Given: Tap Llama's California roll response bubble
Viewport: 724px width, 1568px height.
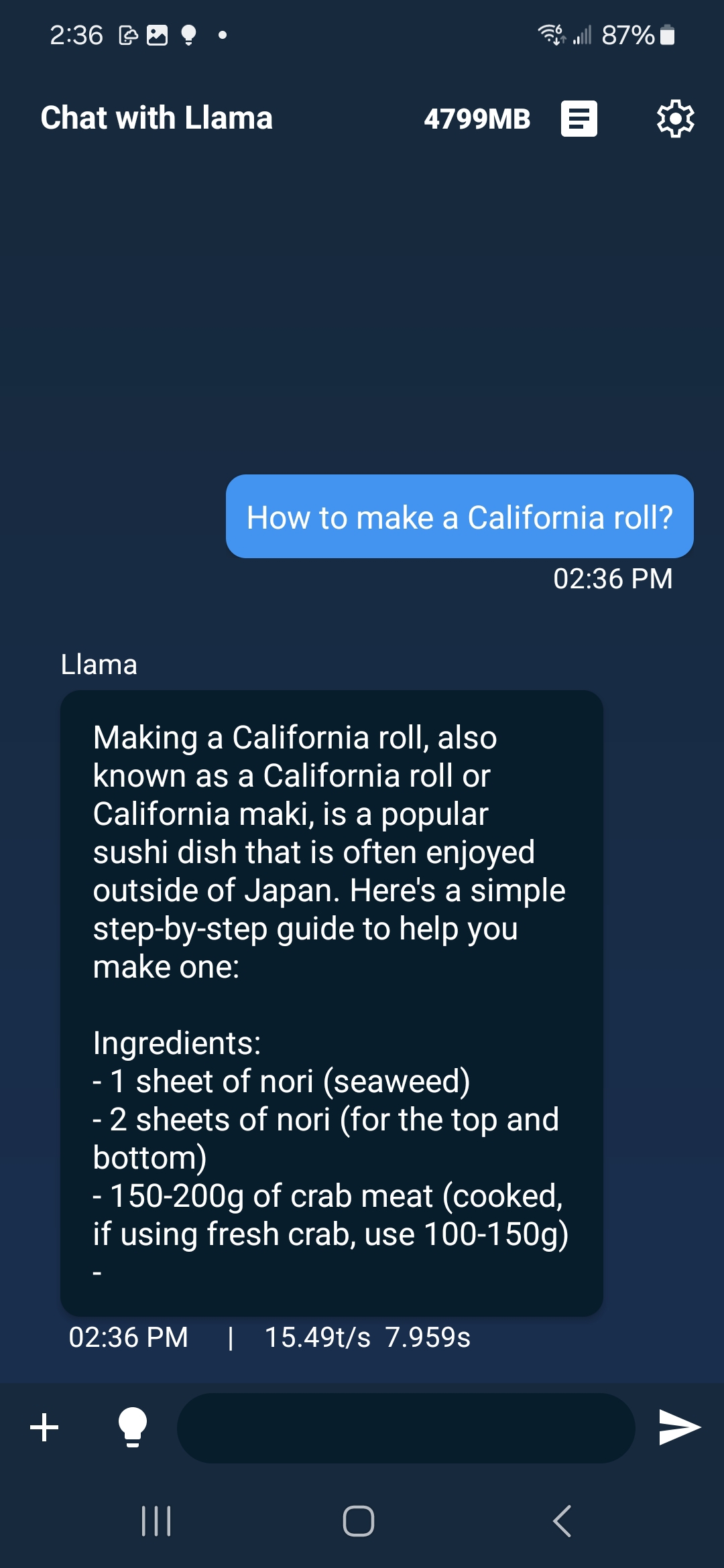Looking at the screenshot, I should point(331,1002).
